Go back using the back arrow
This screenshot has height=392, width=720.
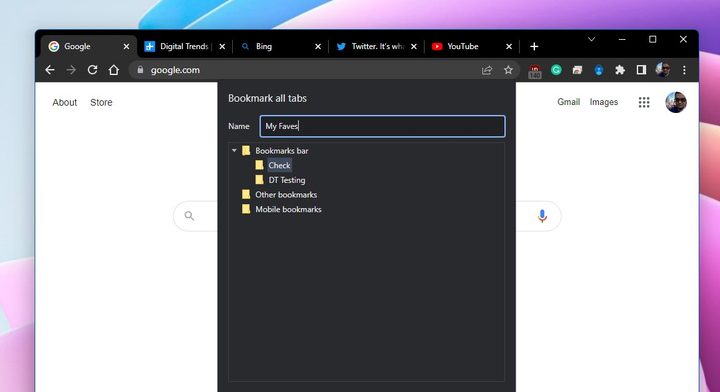pos(50,70)
